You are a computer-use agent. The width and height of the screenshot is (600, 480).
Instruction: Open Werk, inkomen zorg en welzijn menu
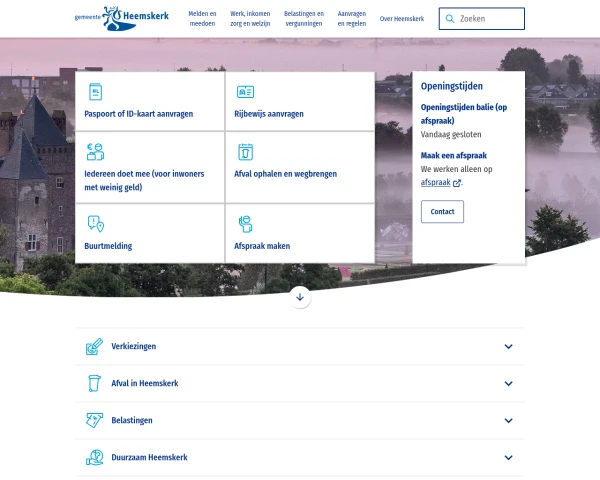pos(250,18)
